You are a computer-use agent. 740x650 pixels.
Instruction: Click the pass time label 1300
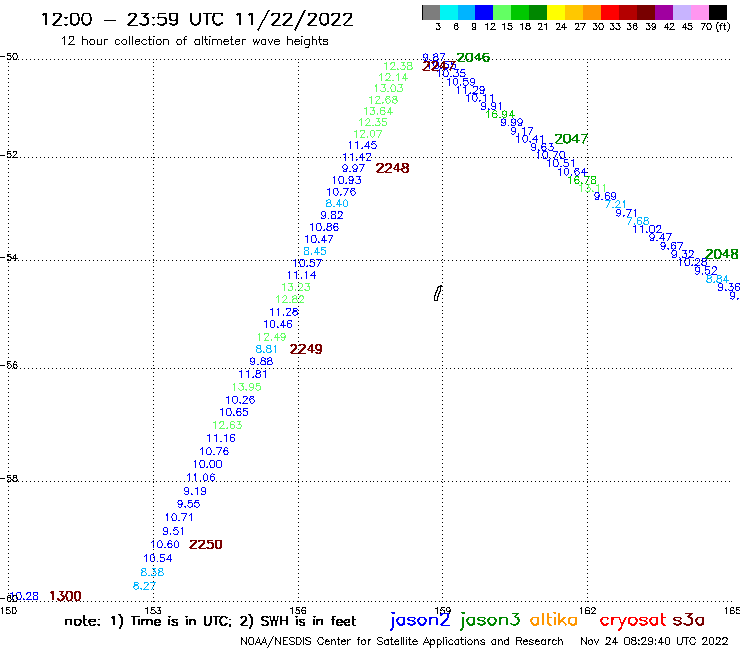65,596
